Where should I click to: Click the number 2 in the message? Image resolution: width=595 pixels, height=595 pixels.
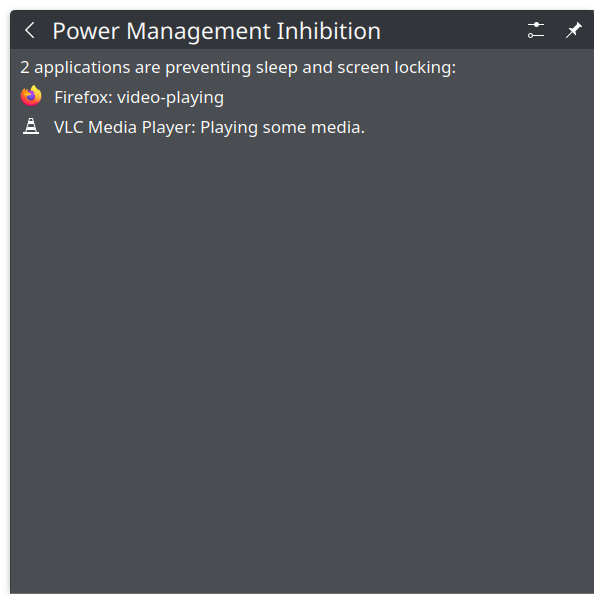(x=25, y=68)
